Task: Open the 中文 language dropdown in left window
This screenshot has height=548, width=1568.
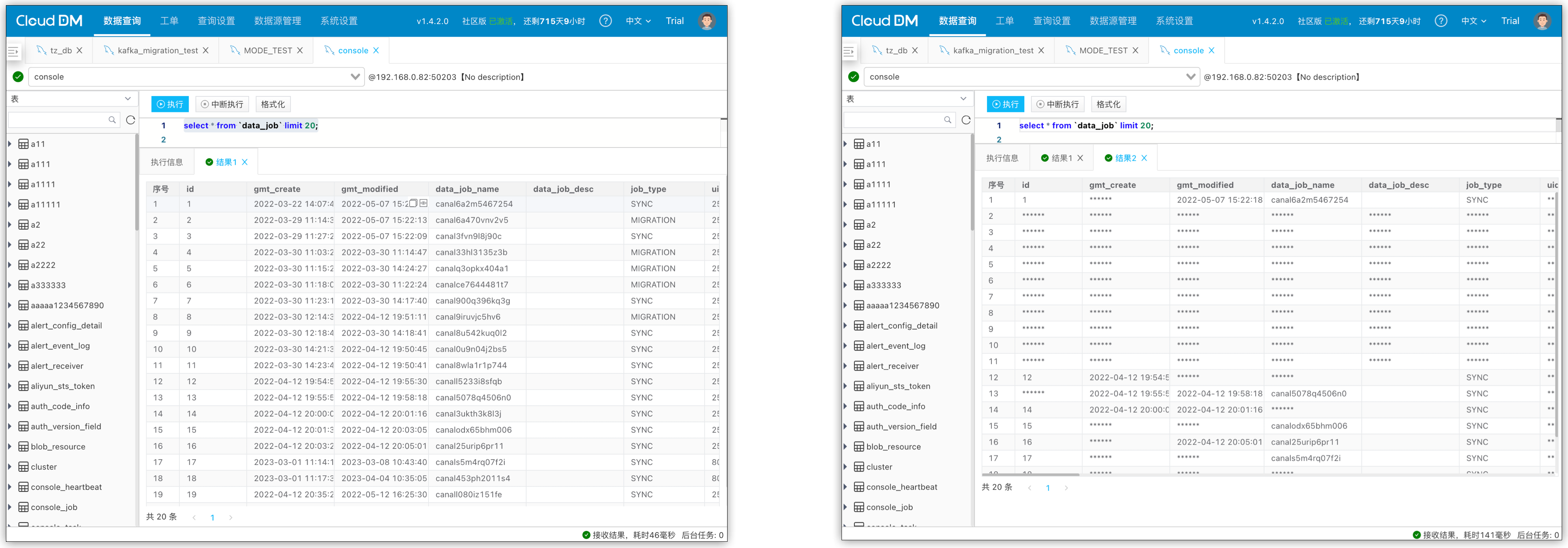Action: tap(638, 21)
